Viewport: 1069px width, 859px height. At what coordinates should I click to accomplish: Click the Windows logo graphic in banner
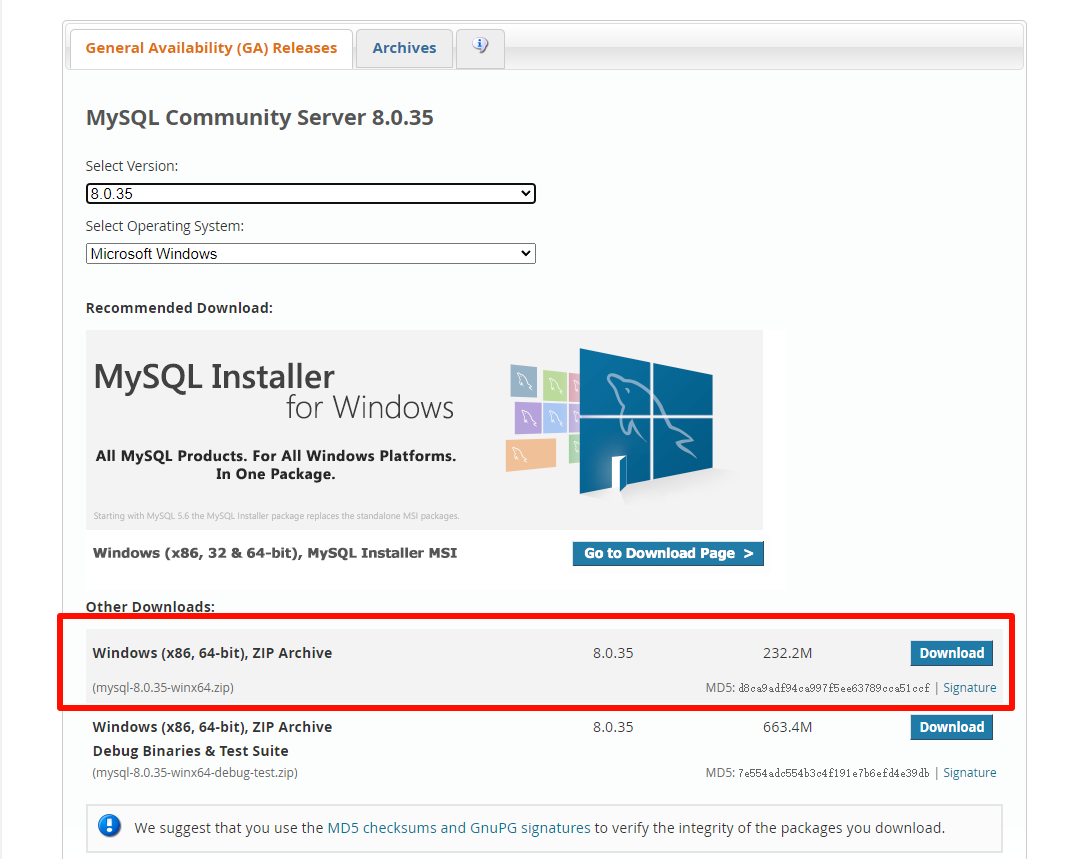click(646, 421)
